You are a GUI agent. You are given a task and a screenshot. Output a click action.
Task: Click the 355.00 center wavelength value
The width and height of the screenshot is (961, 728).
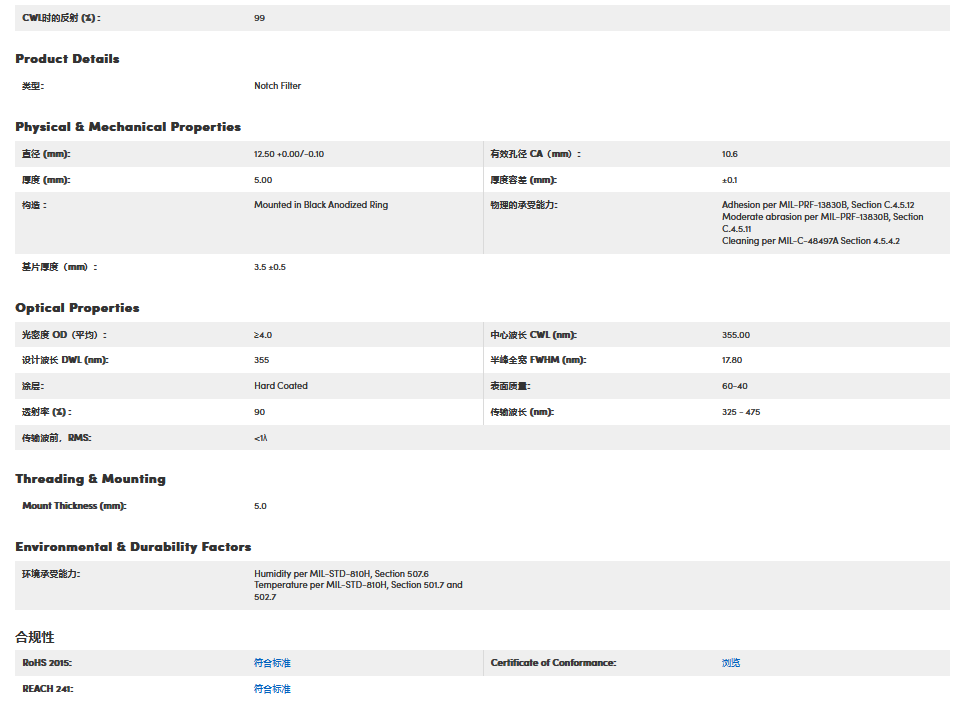tap(736, 335)
